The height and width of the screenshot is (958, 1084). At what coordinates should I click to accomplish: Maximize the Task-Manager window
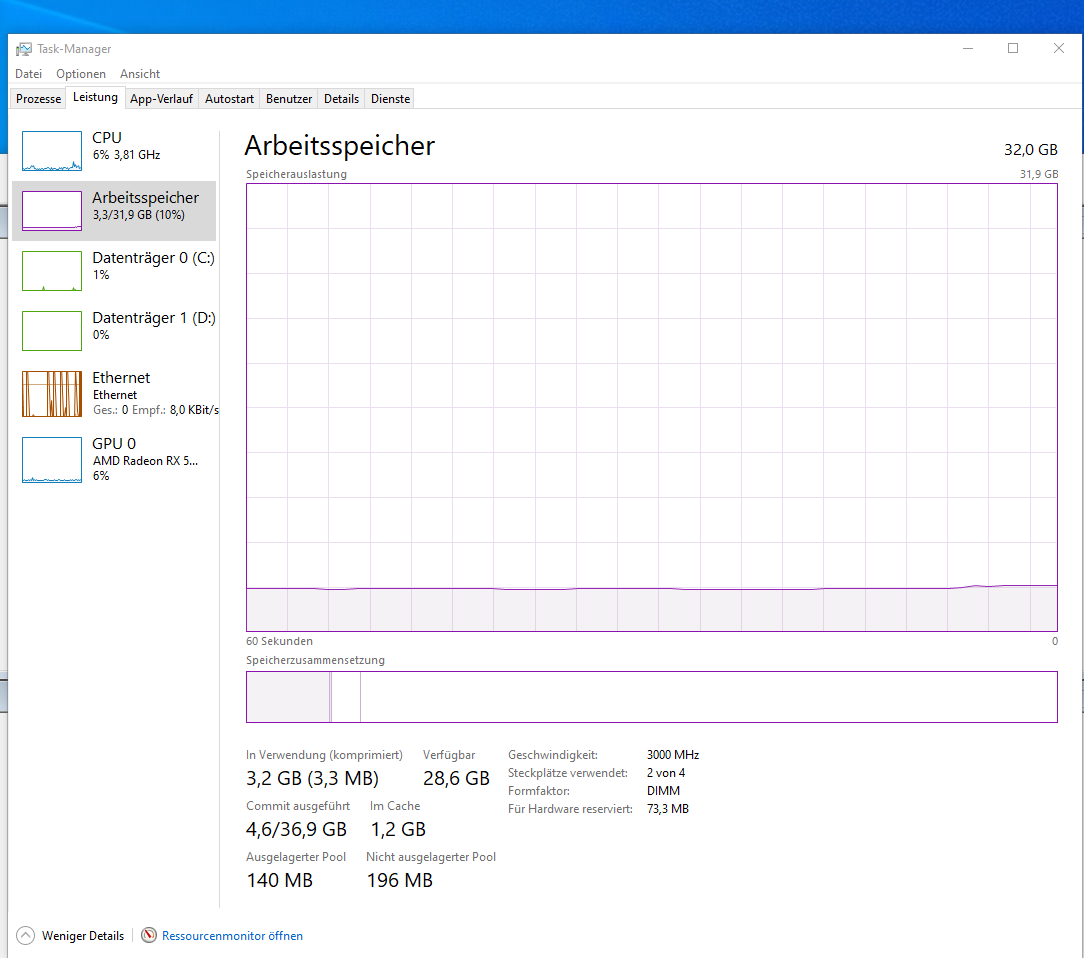pyautogui.click(x=1013, y=48)
